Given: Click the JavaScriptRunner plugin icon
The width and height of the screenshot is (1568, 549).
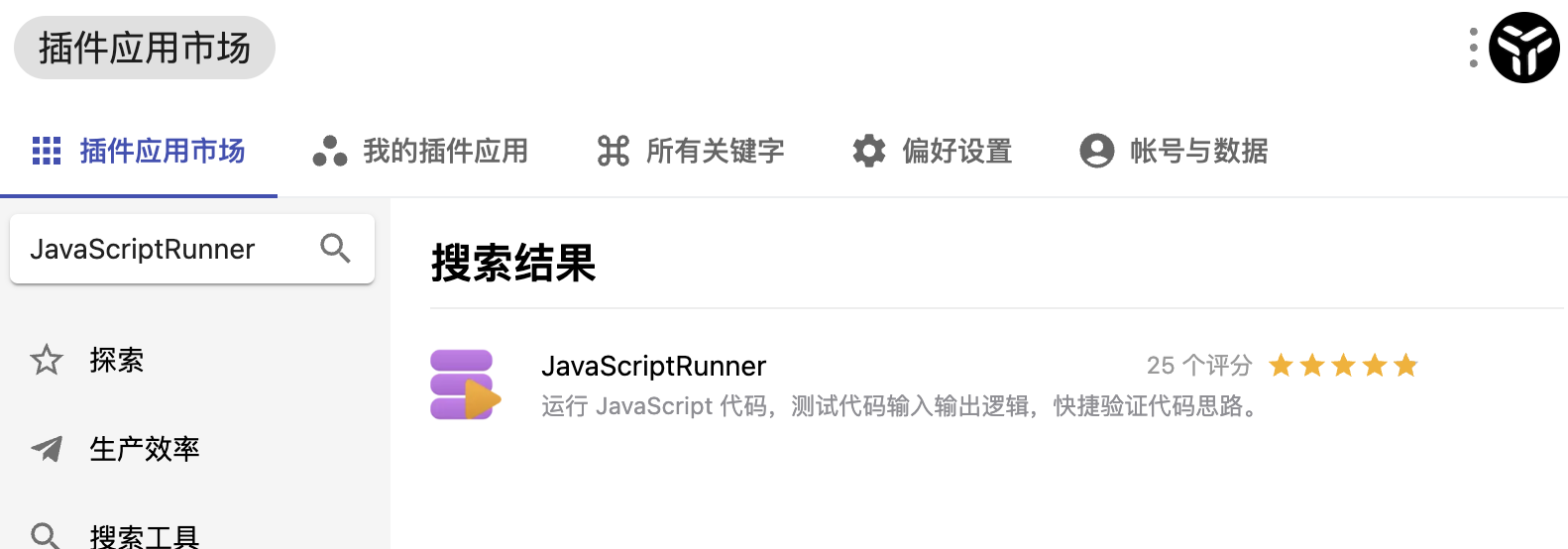Looking at the screenshot, I should click(x=466, y=384).
